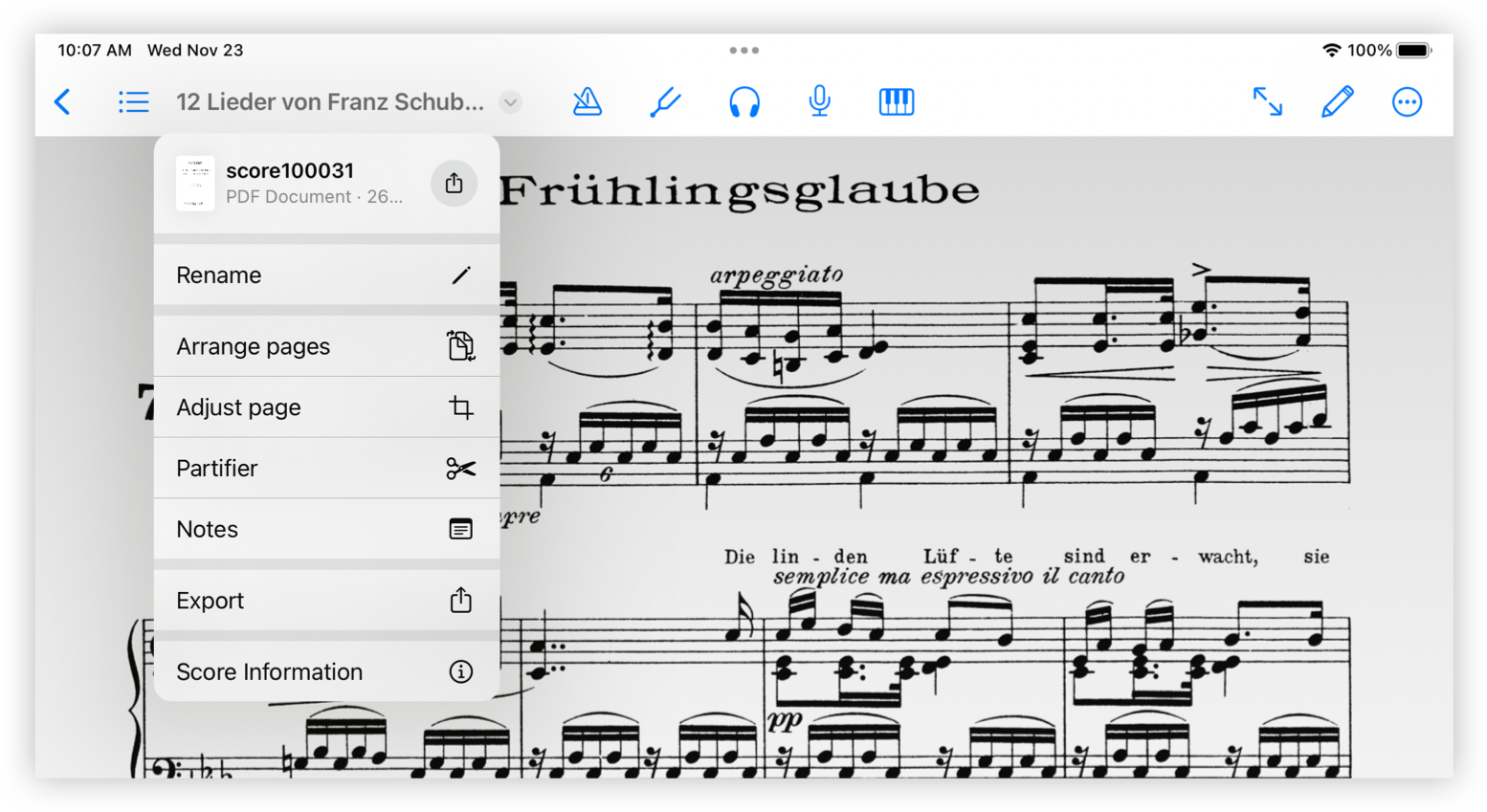Click the scissors icon beside Partifier

click(x=460, y=469)
